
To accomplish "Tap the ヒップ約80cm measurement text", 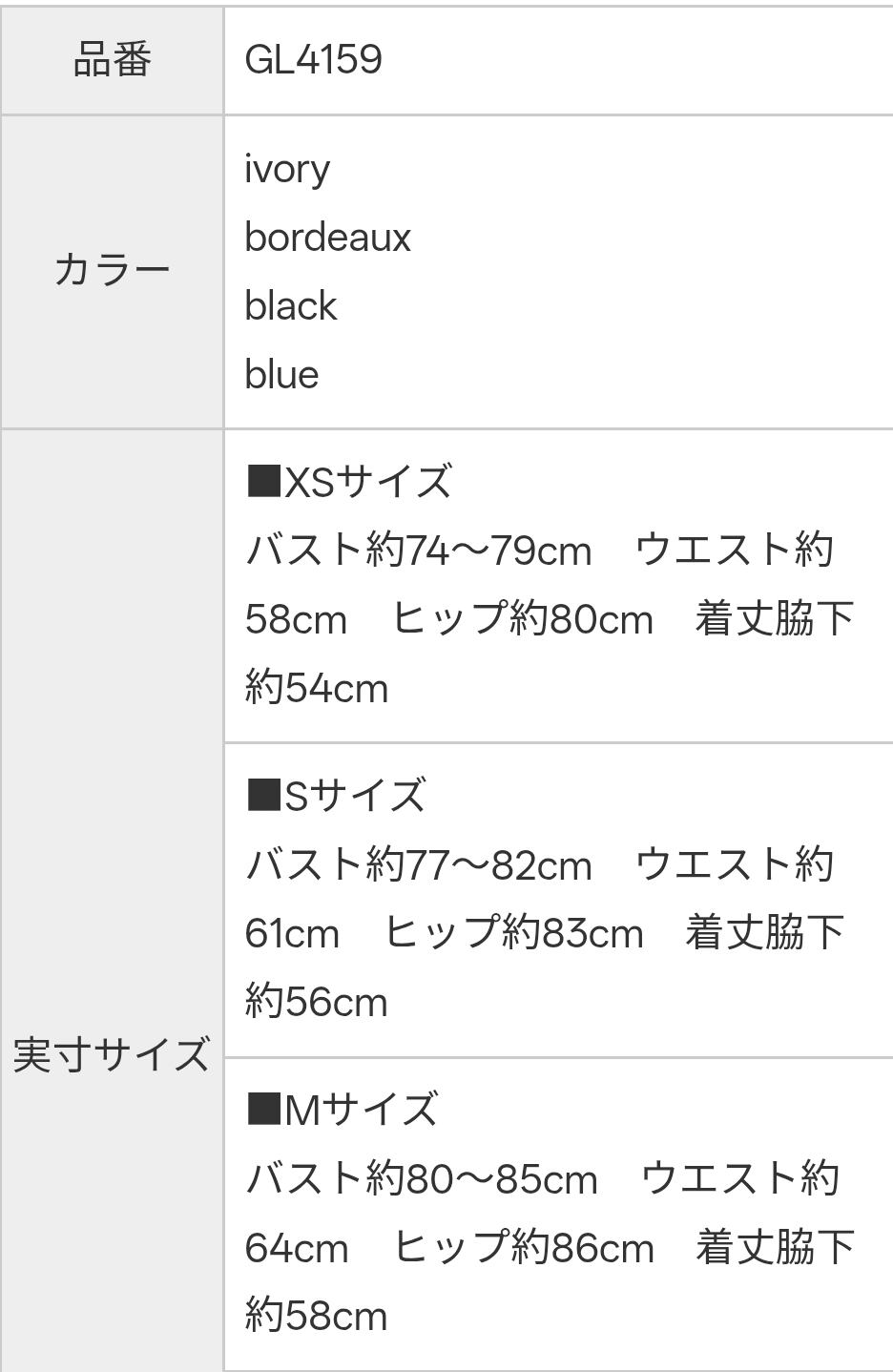I will (x=522, y=619).
